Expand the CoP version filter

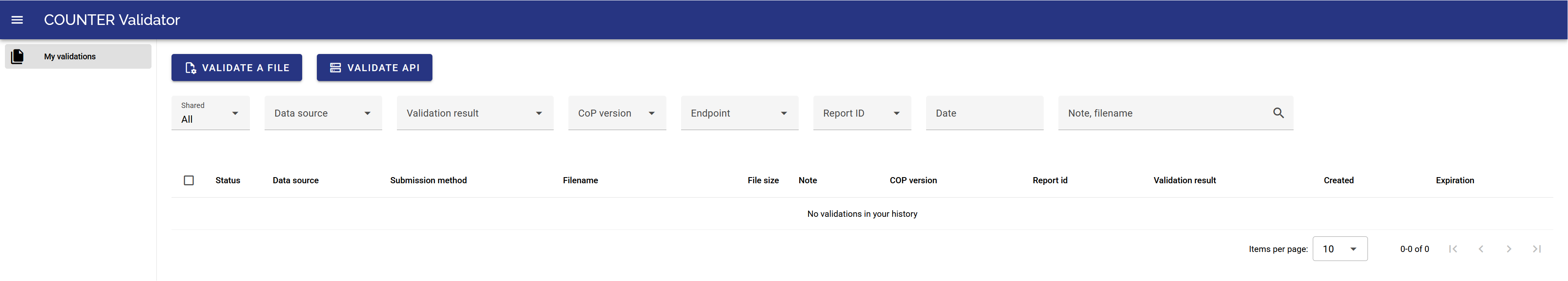click(x=616, y=113)
